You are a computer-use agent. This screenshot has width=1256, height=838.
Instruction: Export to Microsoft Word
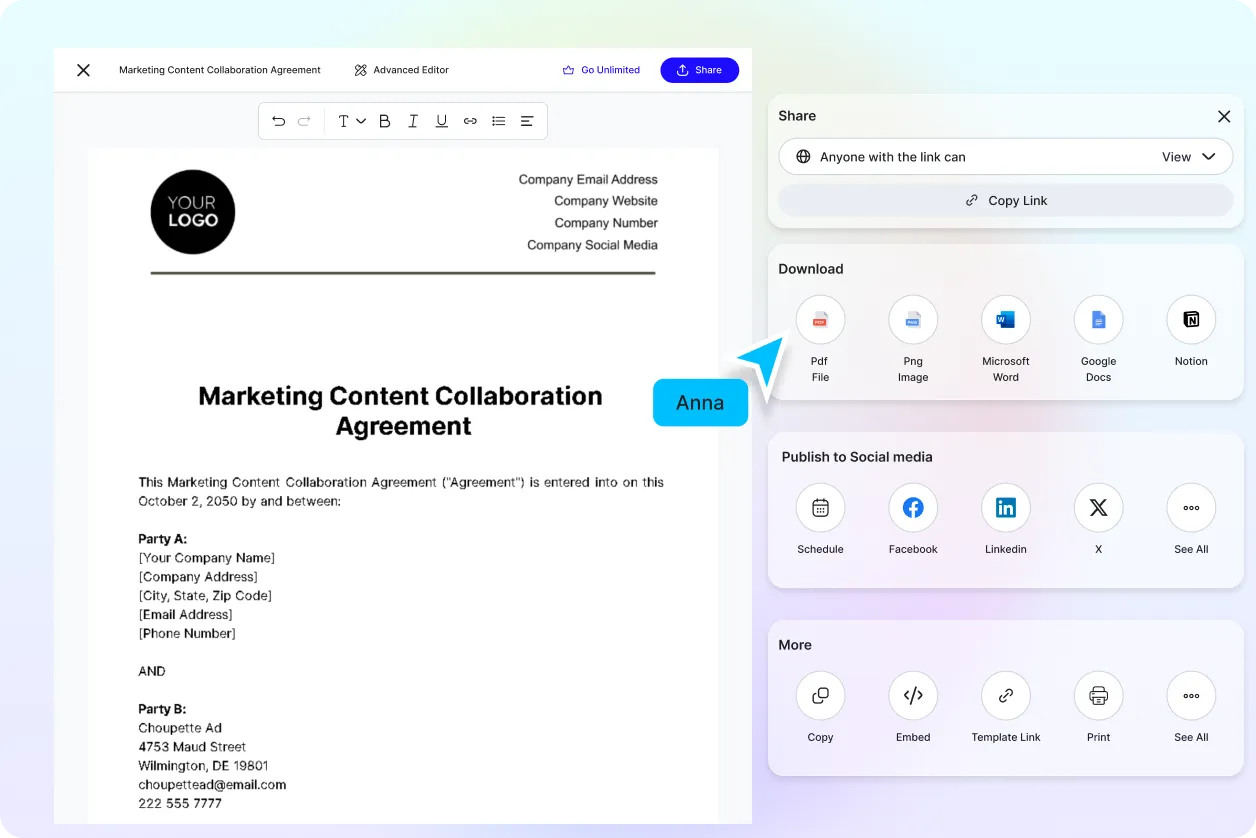pyautogui.click(x=1005, y=320)
